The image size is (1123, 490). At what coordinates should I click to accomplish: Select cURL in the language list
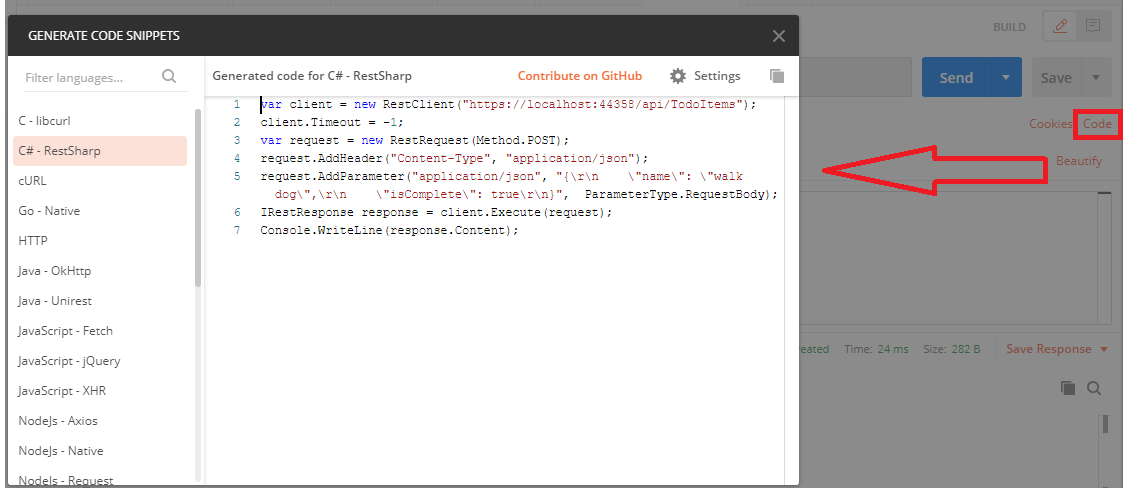tap(100, 181)
